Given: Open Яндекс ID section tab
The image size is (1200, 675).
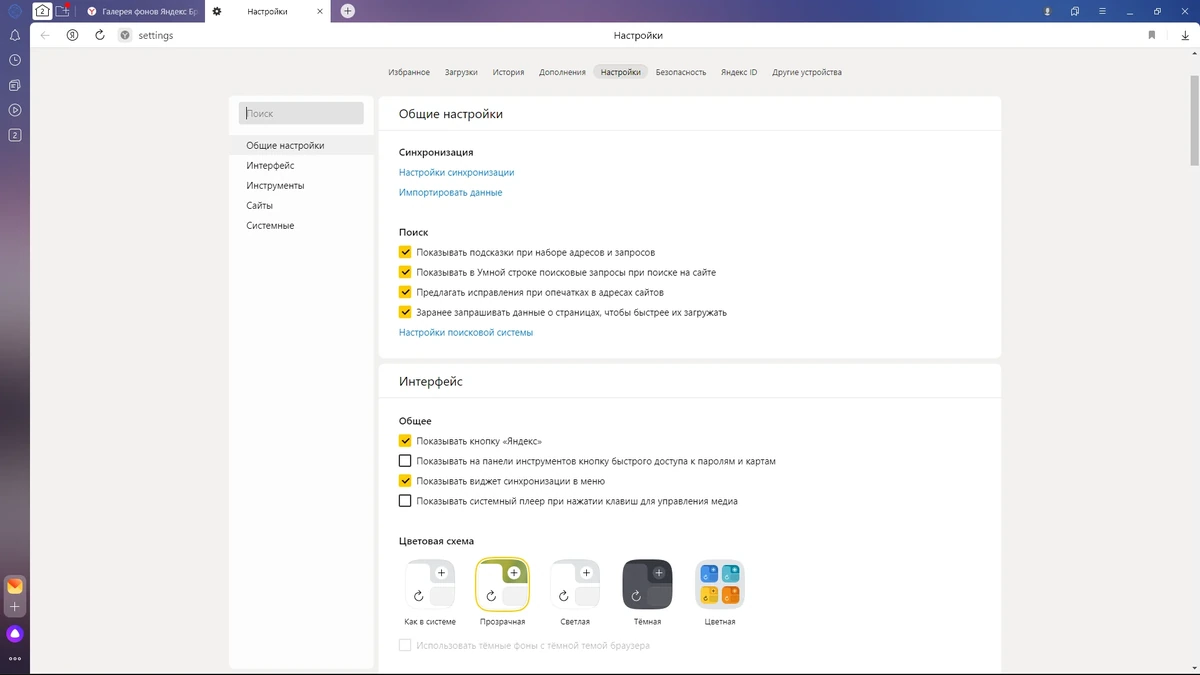Looking at the screenshot, I should click(x=739, y=72).
